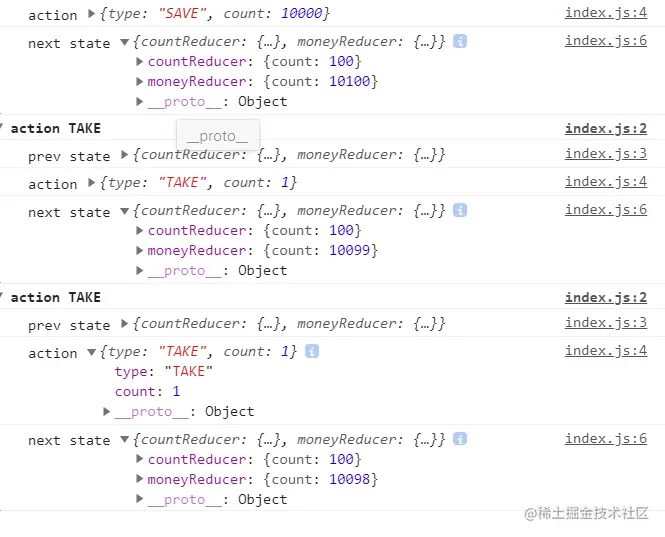Select the "SAVE" type string value
The width and height of the screenshot is (665, 537).
[x=182, y=14]
